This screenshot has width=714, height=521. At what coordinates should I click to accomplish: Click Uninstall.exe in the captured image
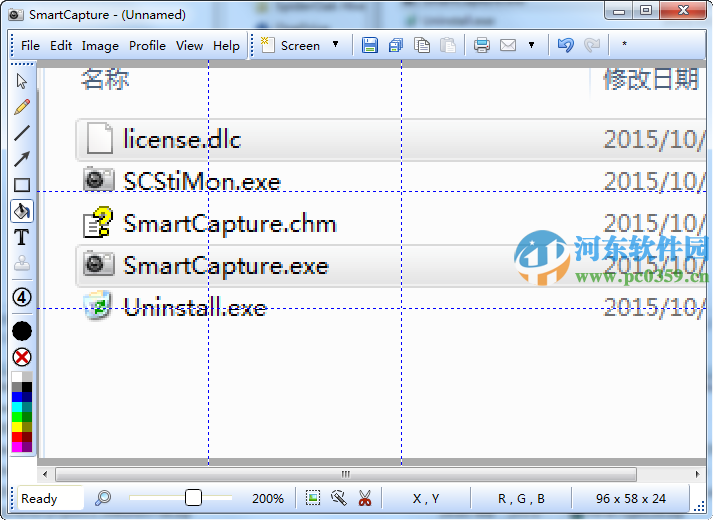[x=195, y=307]
